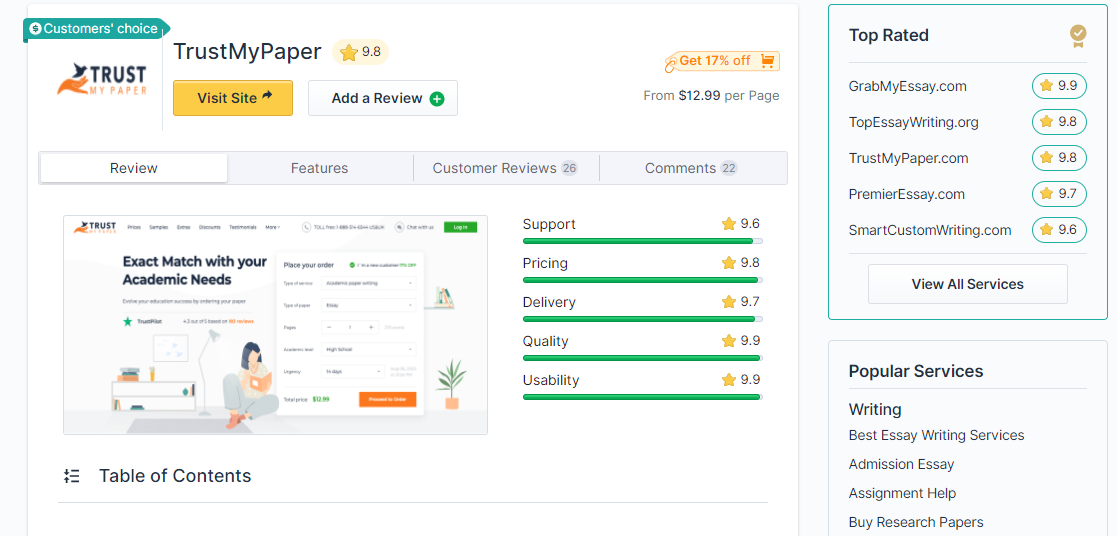
Task: Click the Usability rating progress bar
Action: coord(643,397)
